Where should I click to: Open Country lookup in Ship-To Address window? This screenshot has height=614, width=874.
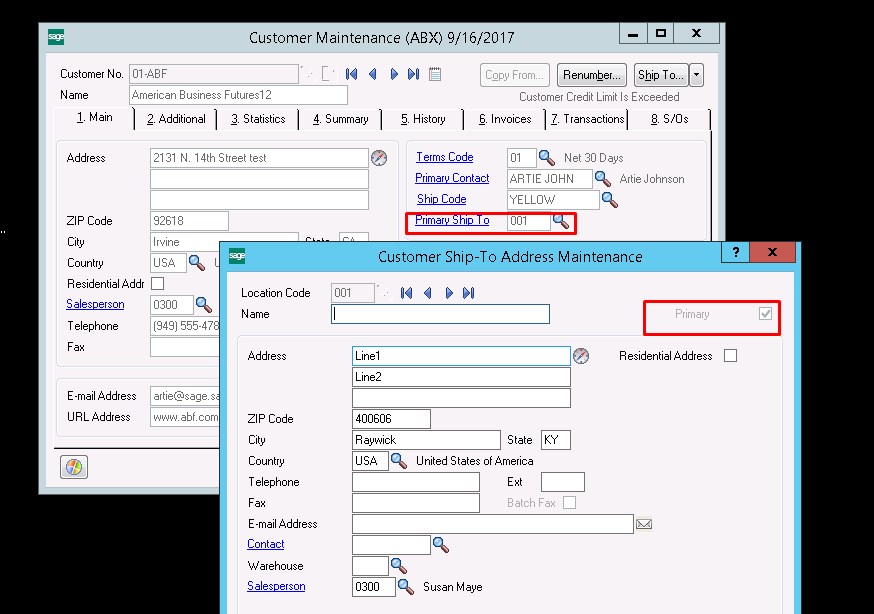coord(399,461)
